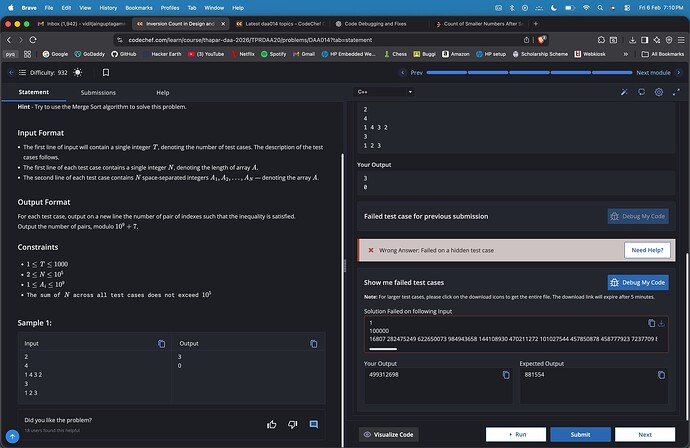This screenshot has width=690, height=448.
Task: Click the panel divider drag handle
Action: (x=345, y=265)
